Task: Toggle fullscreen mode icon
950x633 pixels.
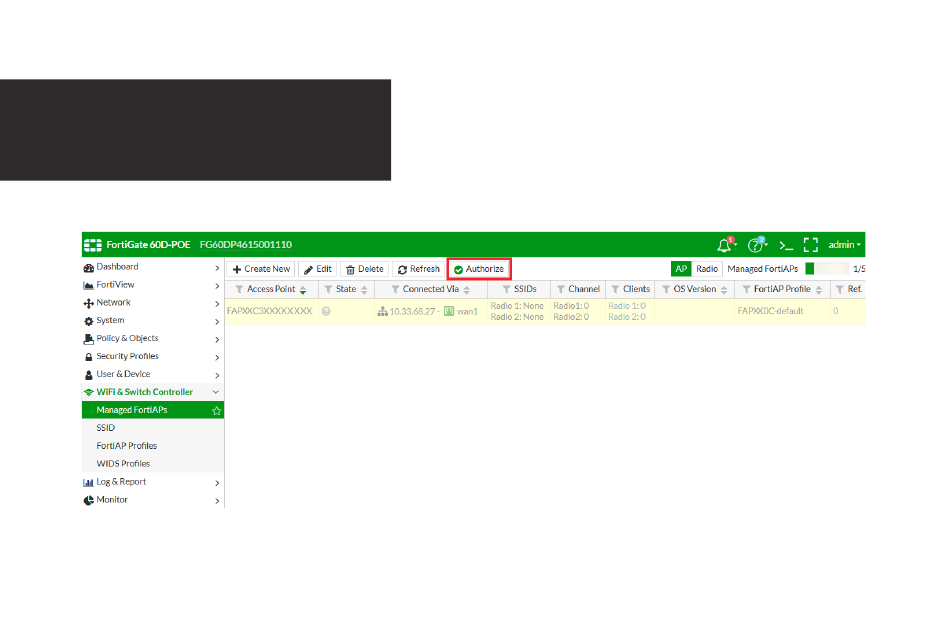Action: [x=811, y=245]
